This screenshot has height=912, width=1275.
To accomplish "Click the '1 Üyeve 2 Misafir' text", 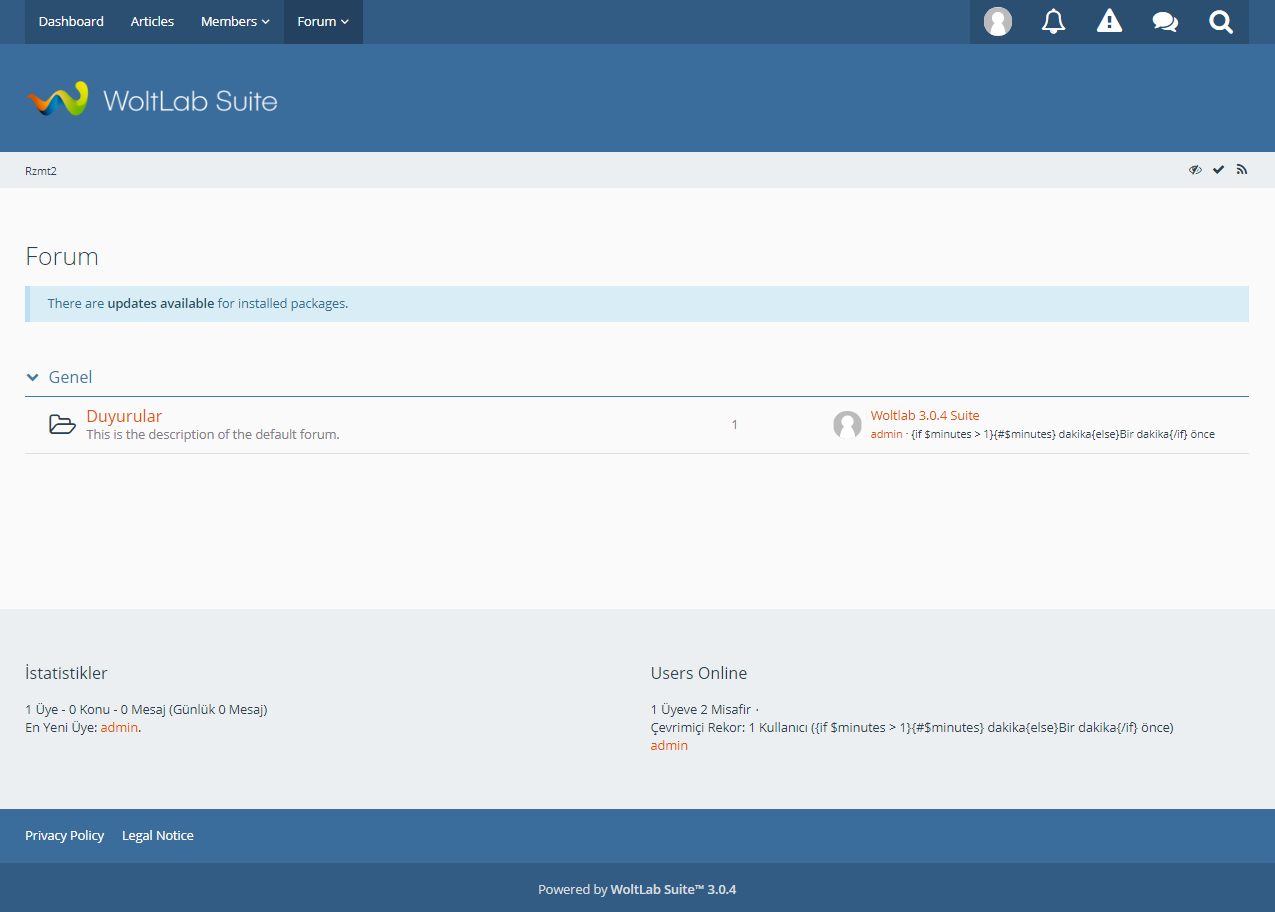I will click(x=701, y=709).
